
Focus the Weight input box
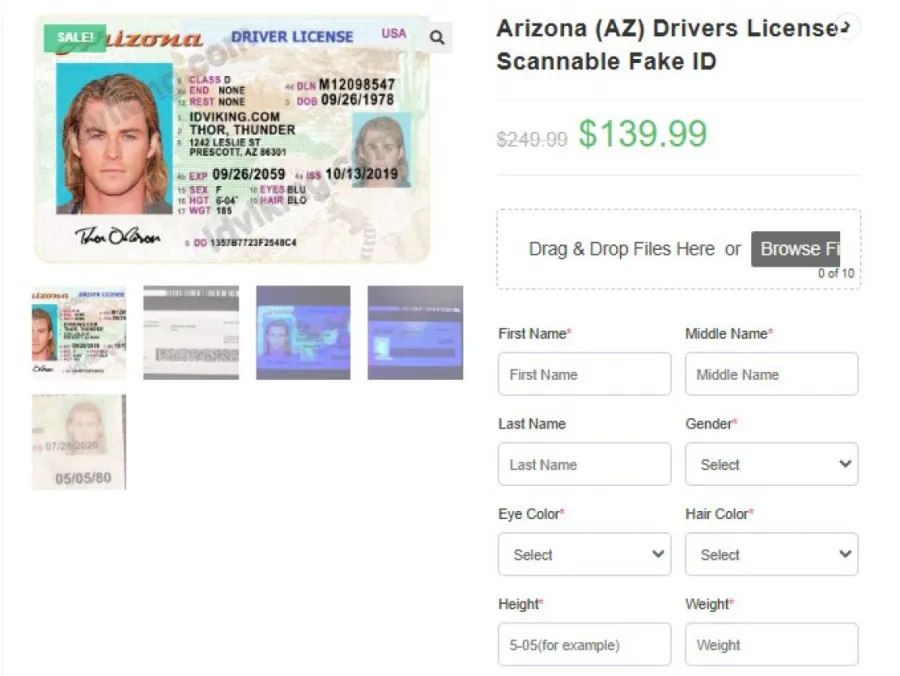coord(771,644)
